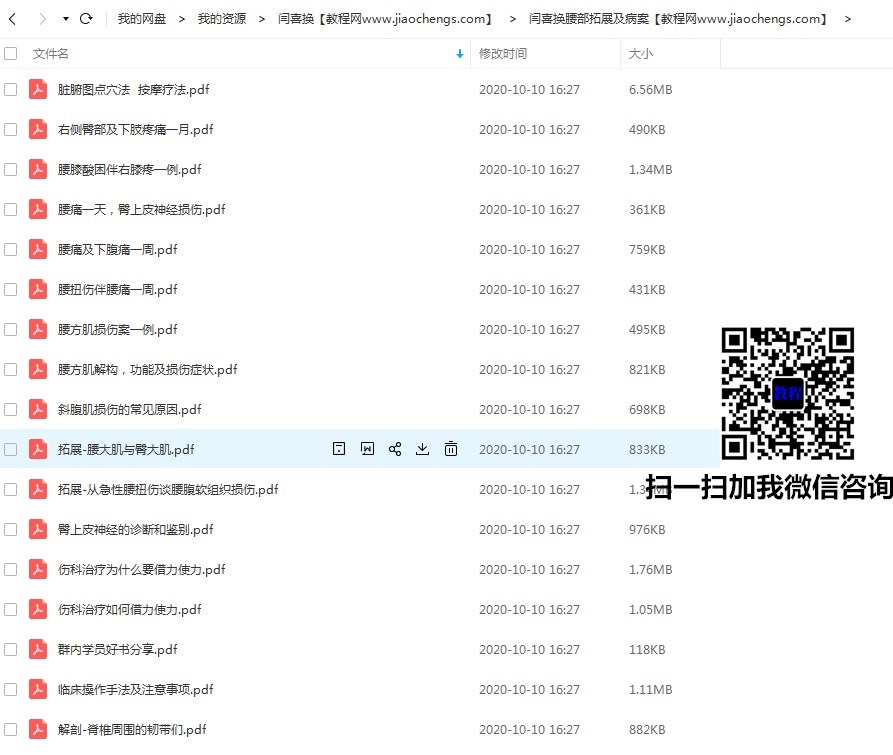
Task: Go back using the left arrow
Action: [13, 19]
